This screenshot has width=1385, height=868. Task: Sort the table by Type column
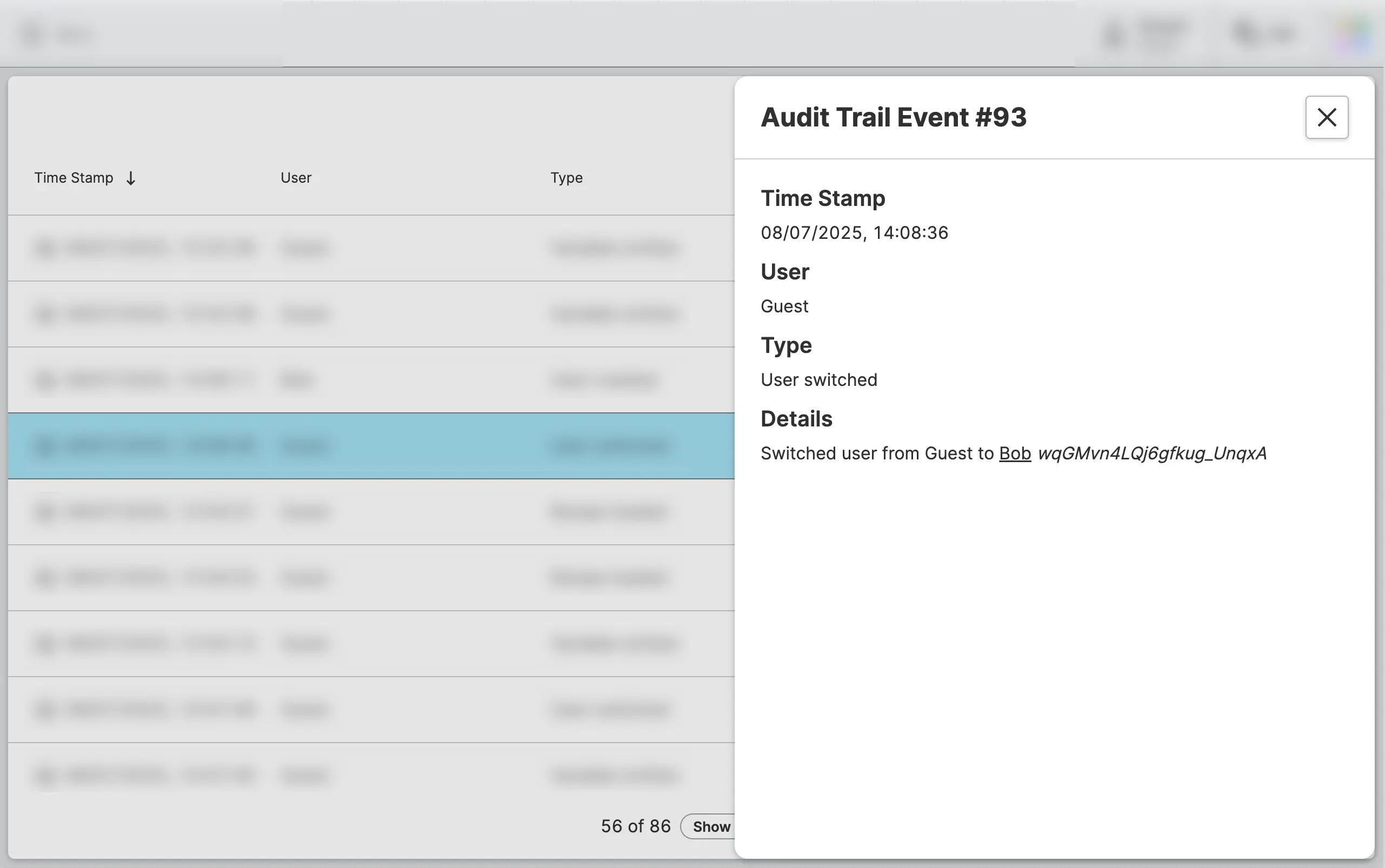click(x=566, y=178)
